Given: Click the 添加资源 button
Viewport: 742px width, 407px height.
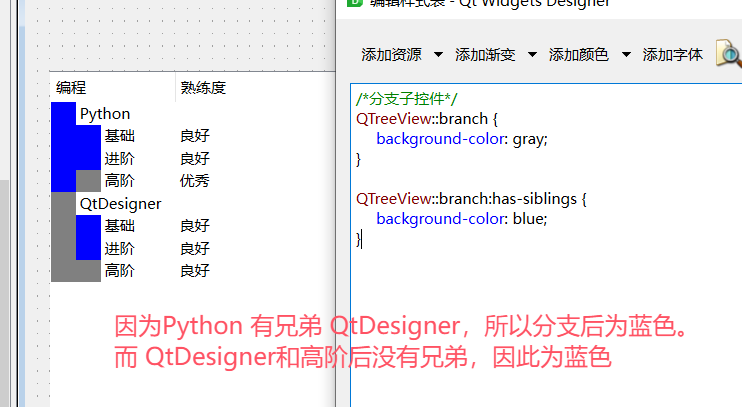Looking at the screenshot, I should pyautogui.click(x=391, y=55).
